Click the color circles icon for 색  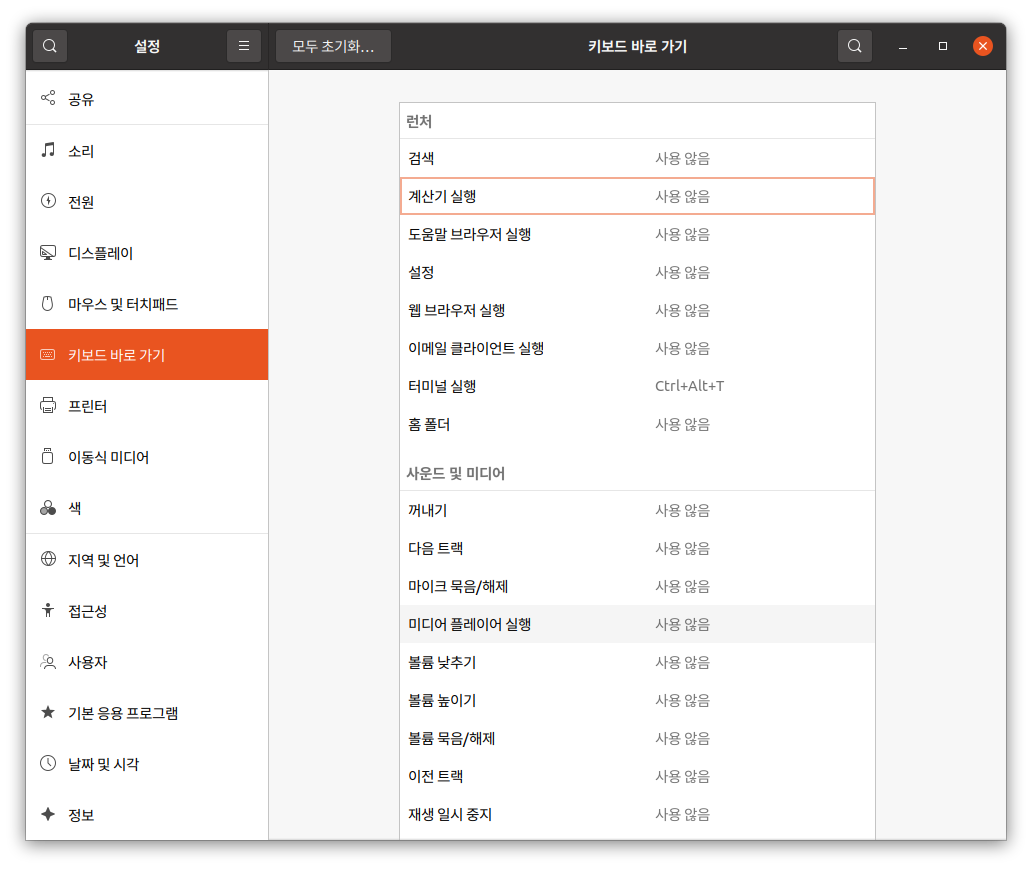point(48,508)
